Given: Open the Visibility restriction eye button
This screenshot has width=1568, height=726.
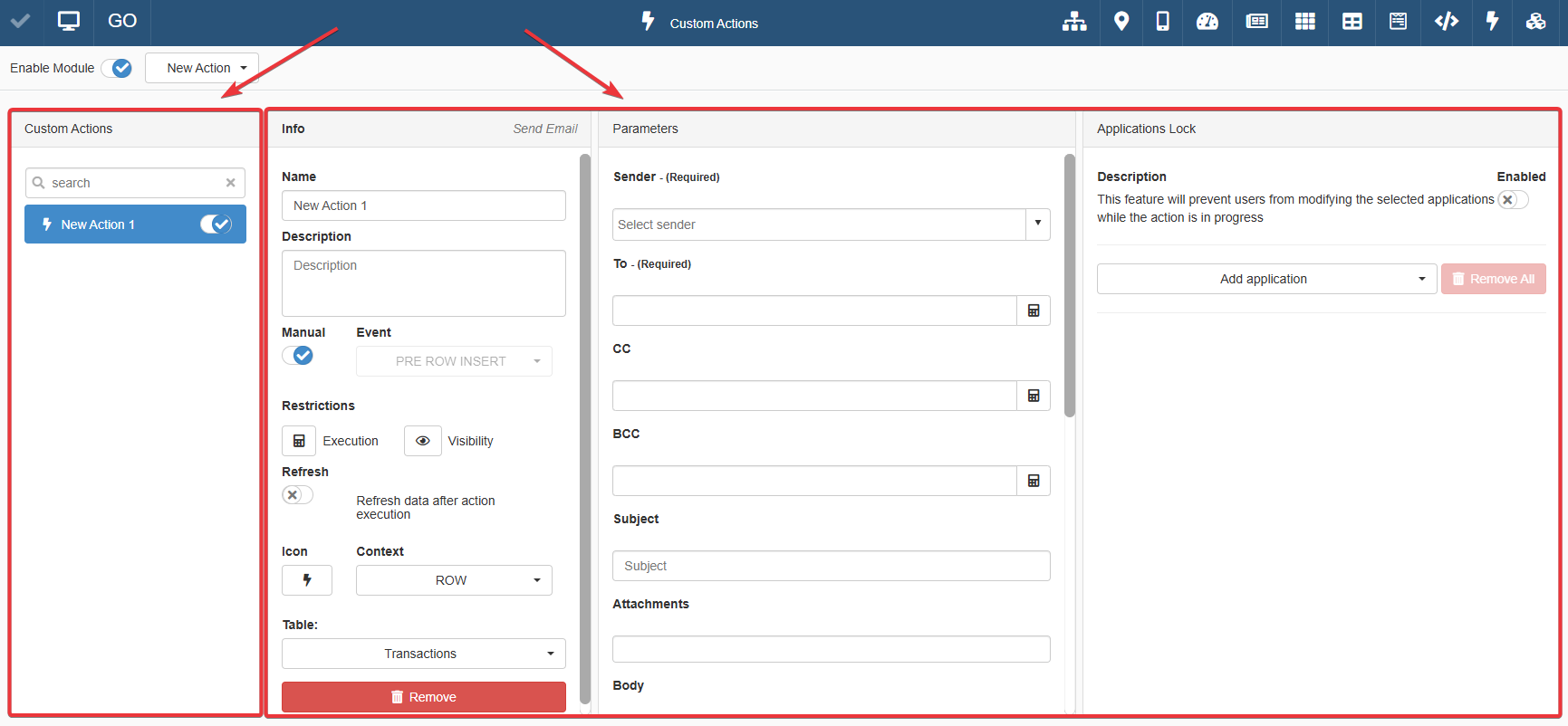Looking at the screenshot, I should click(423, 441).
